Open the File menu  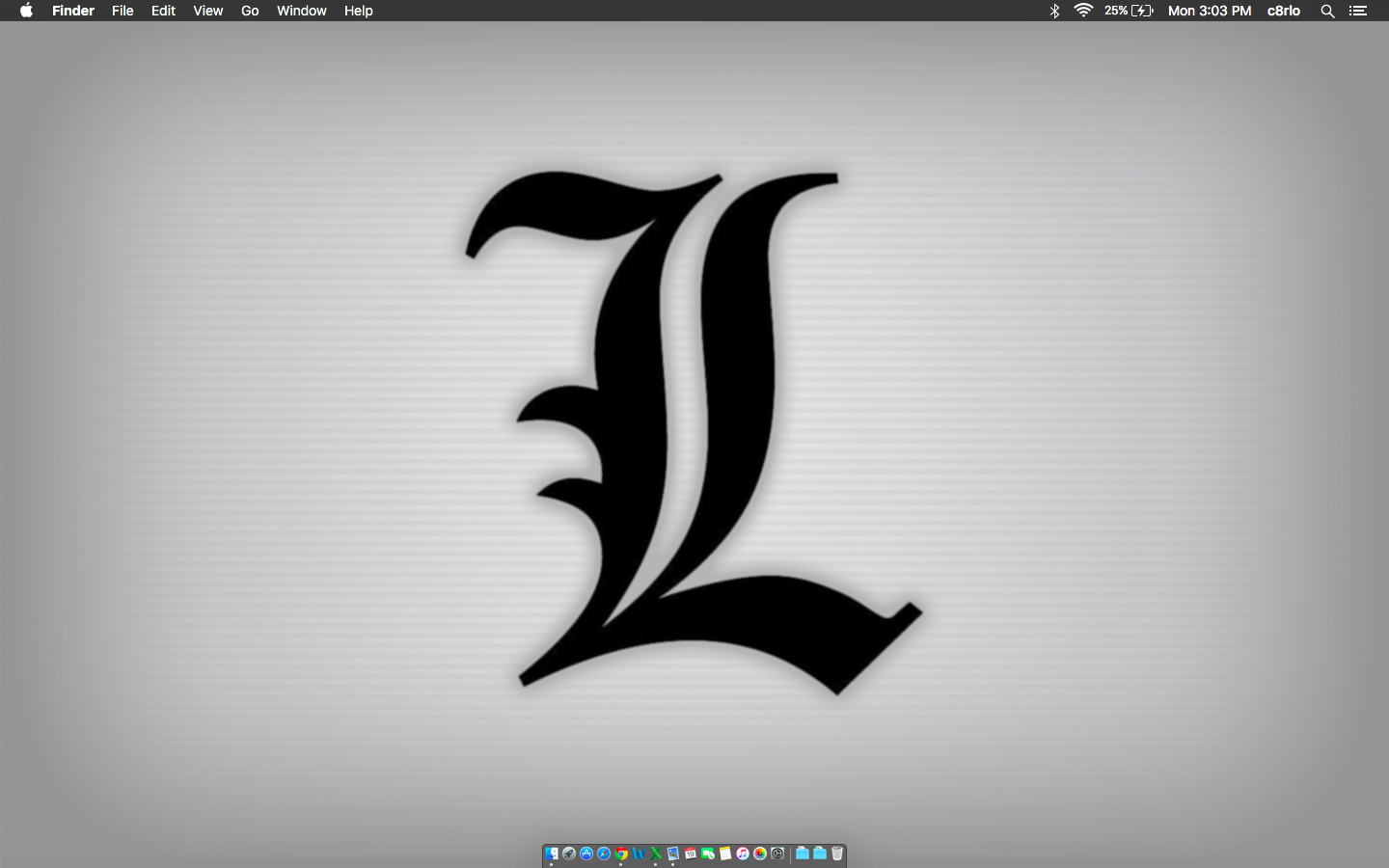pyautogui.click(x=123, y=11)
